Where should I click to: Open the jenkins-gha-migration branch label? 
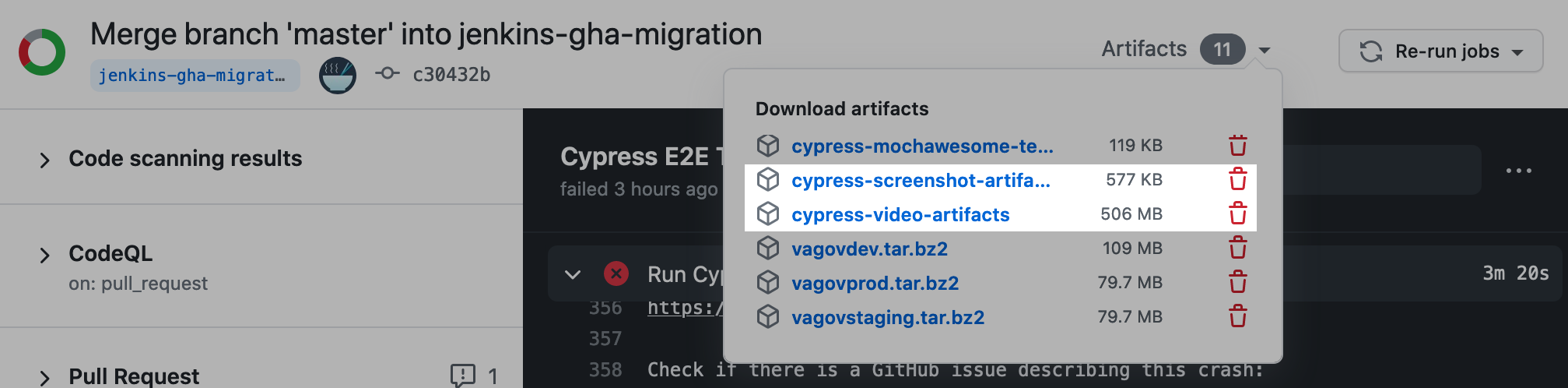coord(193,76)
